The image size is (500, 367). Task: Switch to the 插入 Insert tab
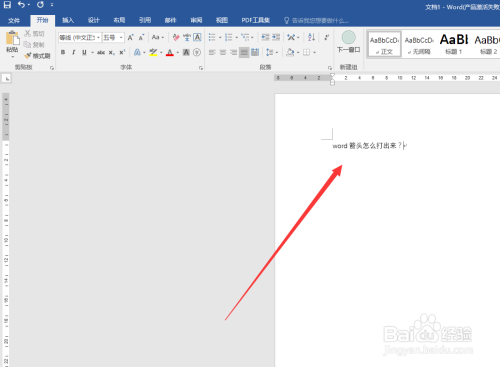[68, 20]
